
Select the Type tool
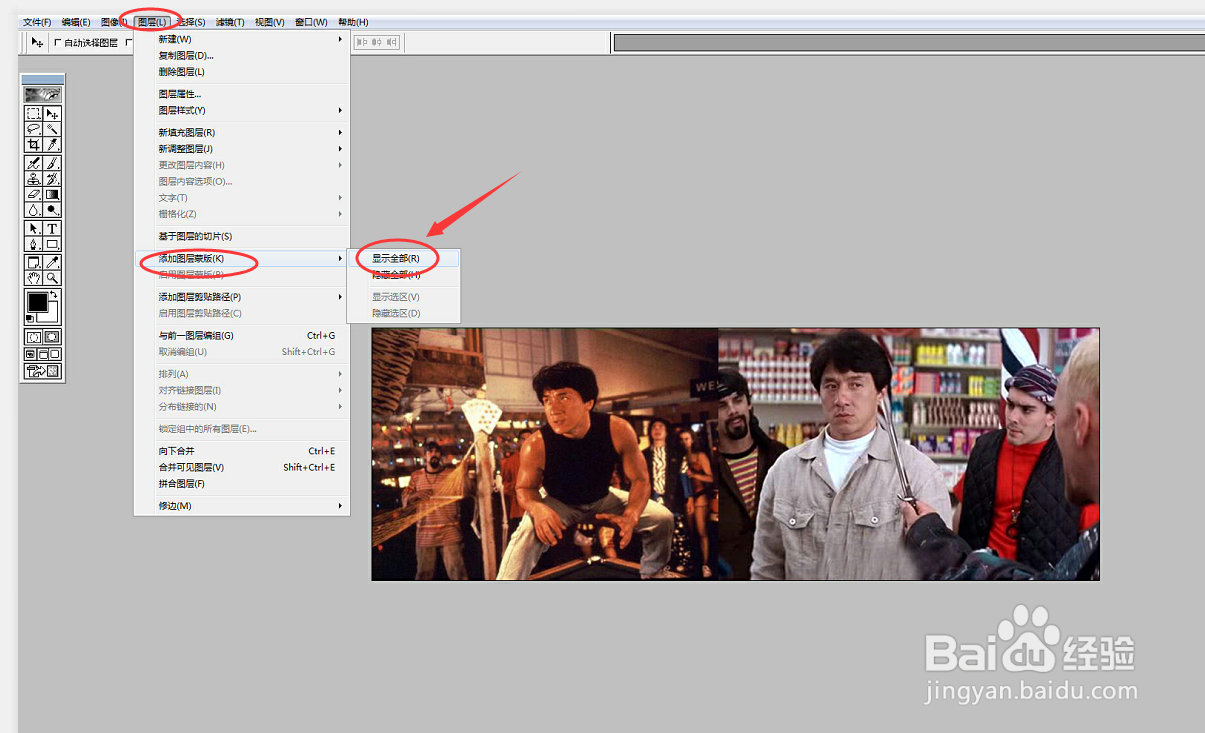51,228
